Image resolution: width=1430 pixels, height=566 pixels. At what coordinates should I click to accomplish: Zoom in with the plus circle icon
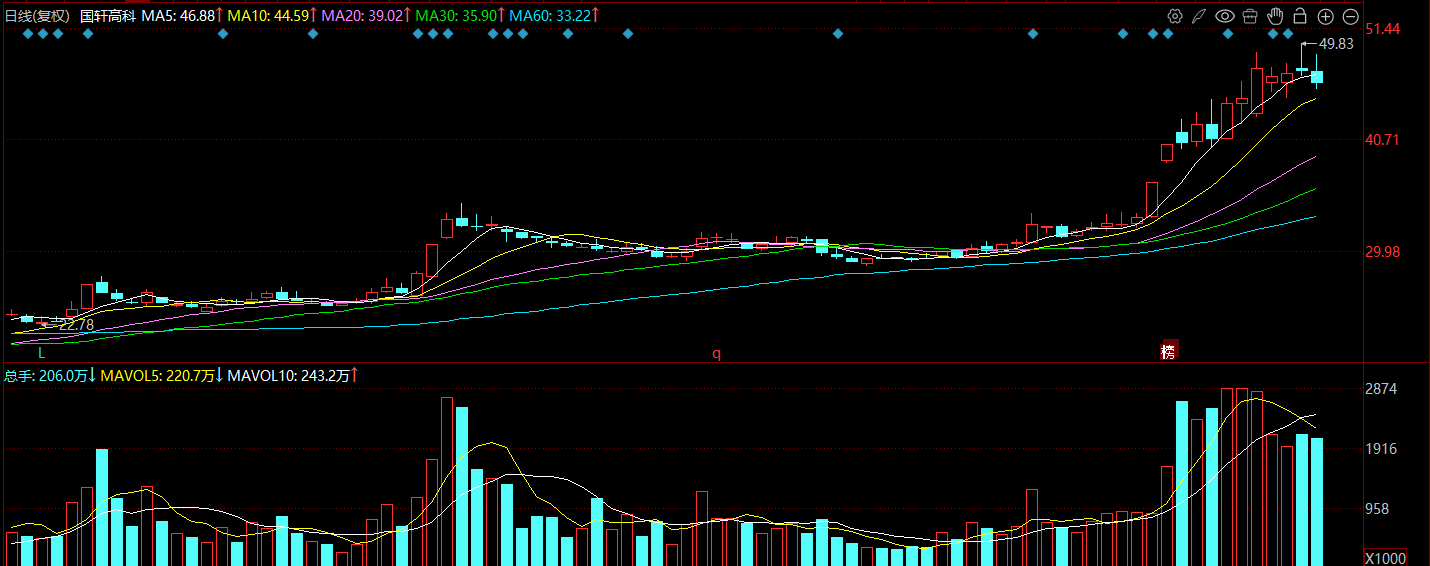(x=1325, y=16)
